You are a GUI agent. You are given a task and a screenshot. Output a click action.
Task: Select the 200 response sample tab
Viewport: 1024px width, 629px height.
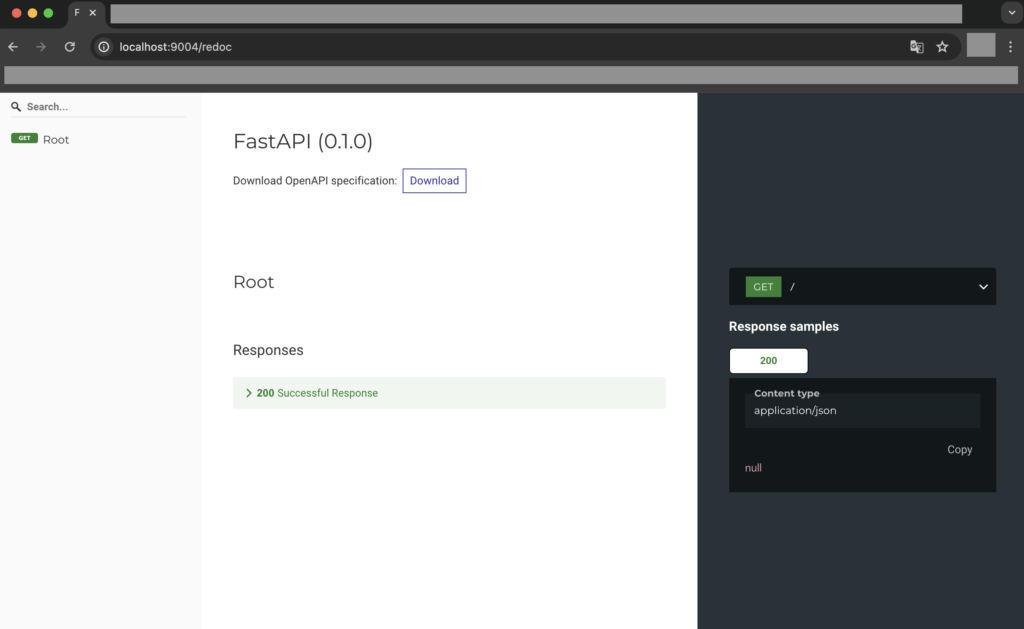pos(768,361)
